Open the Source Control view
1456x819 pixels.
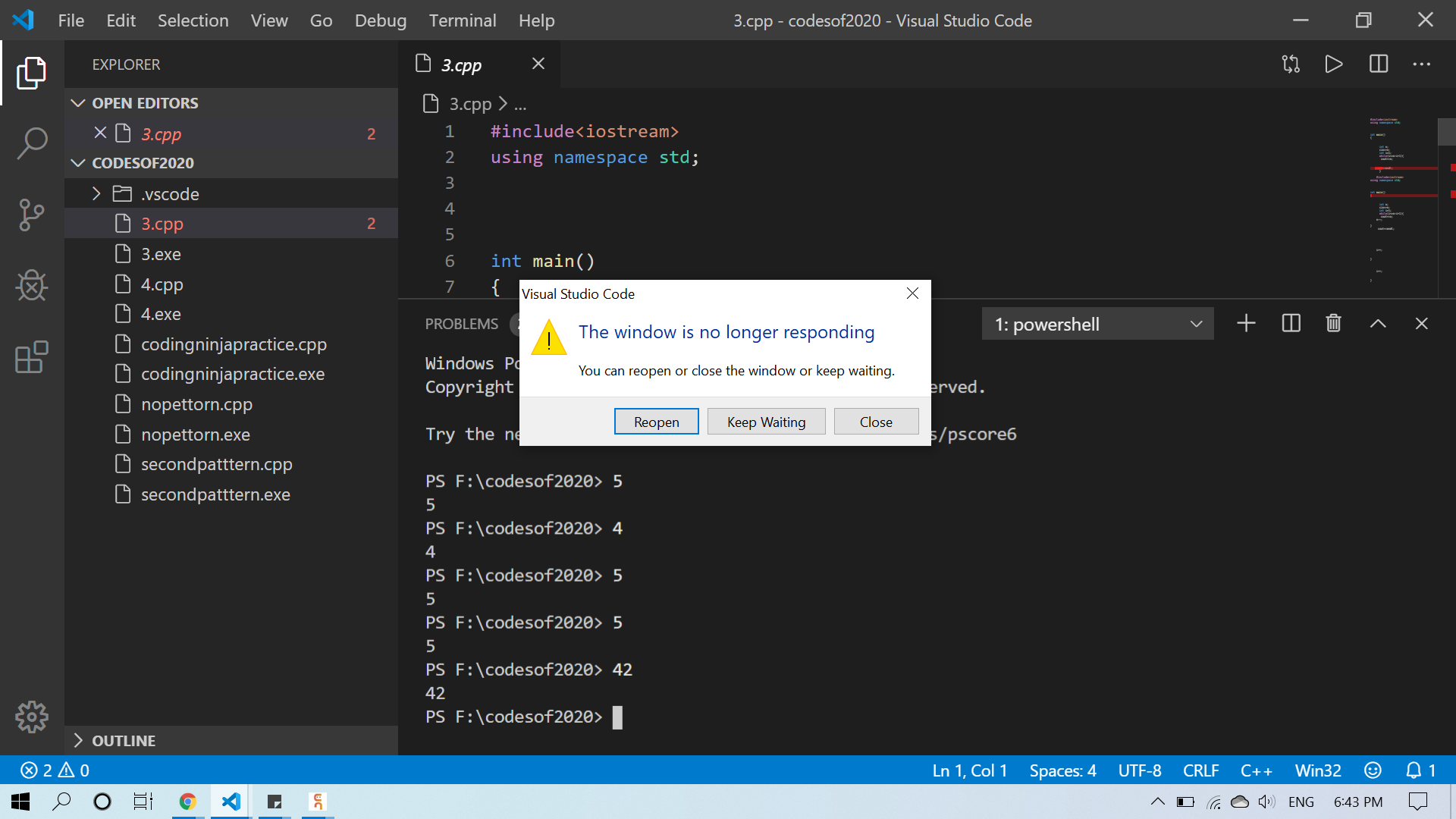point(32,215)
